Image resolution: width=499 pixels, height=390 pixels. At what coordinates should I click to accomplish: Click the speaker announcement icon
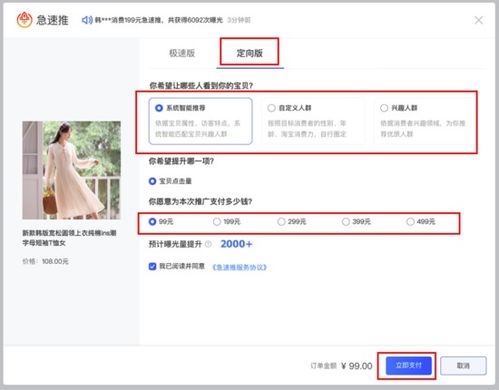click(87, 20)
